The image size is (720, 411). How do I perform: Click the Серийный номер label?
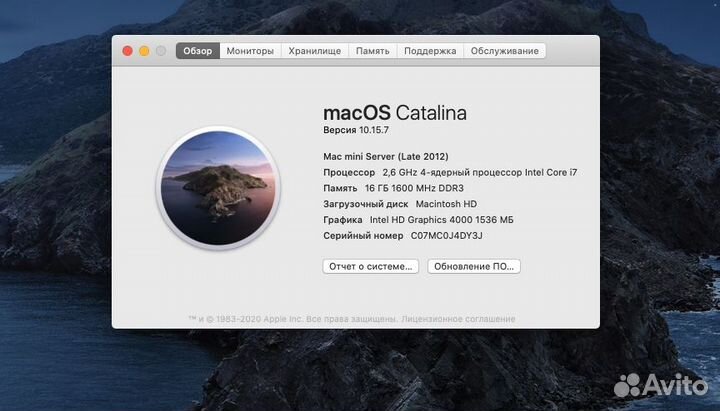click(x=363, y=236)
